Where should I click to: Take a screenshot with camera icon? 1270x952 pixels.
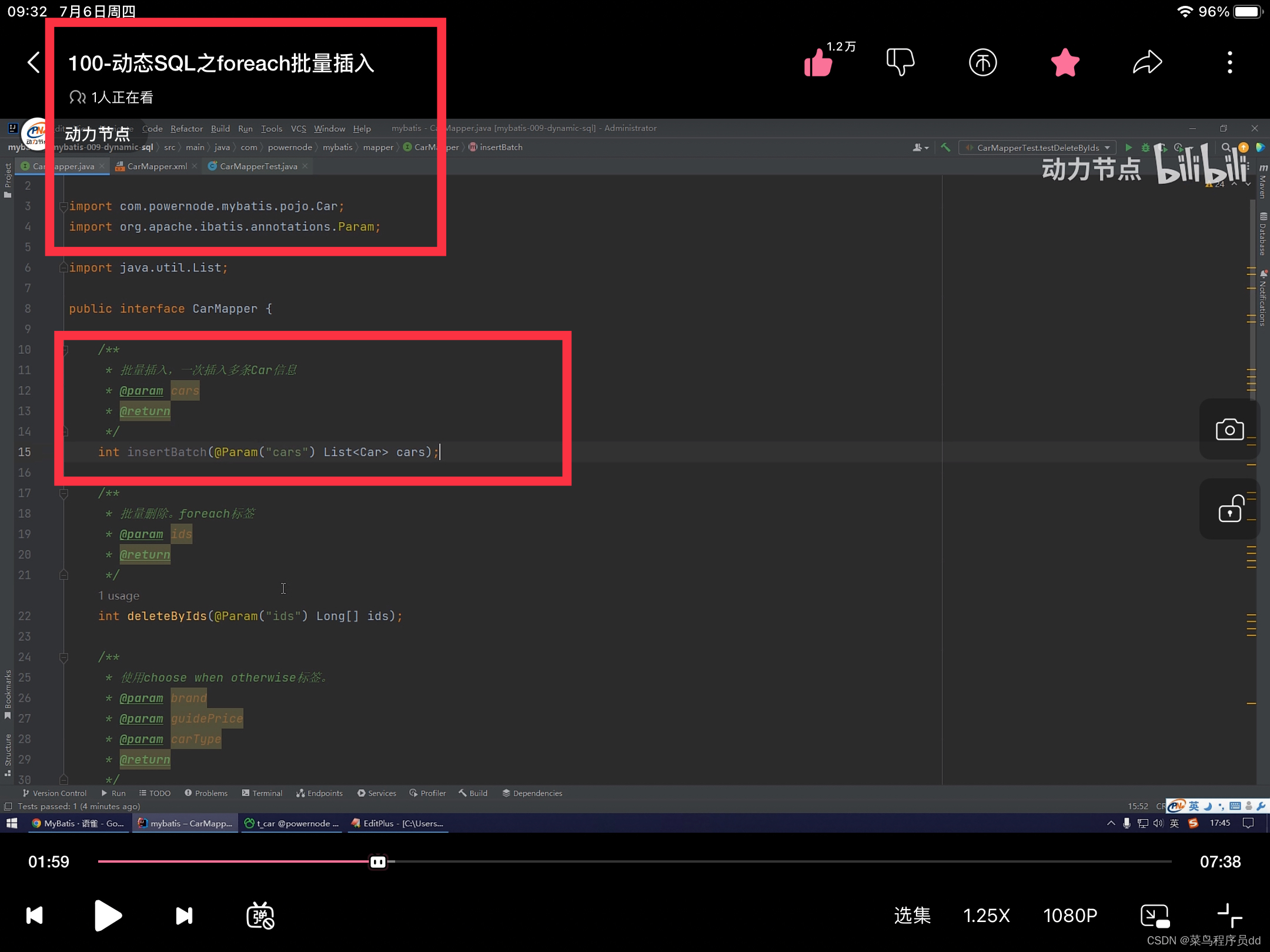click(x=1229, y=430)
